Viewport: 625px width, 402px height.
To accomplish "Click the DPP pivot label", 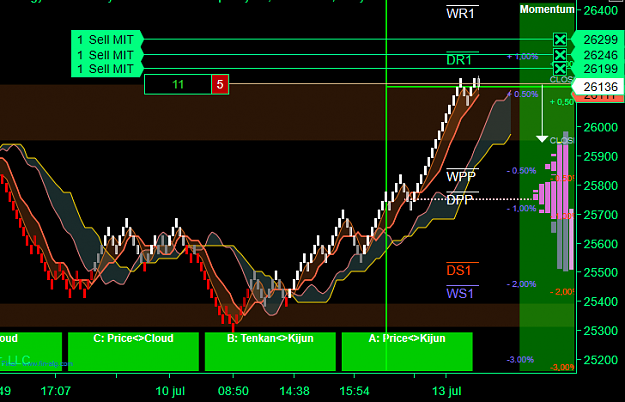I will 460,199.
